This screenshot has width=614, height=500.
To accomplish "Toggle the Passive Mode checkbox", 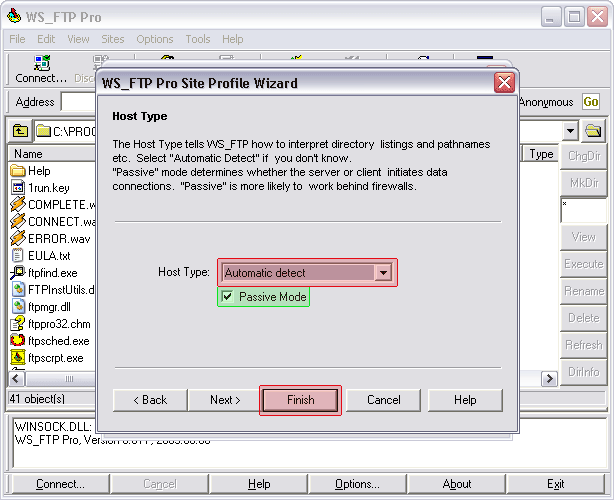I will (228, 297).
